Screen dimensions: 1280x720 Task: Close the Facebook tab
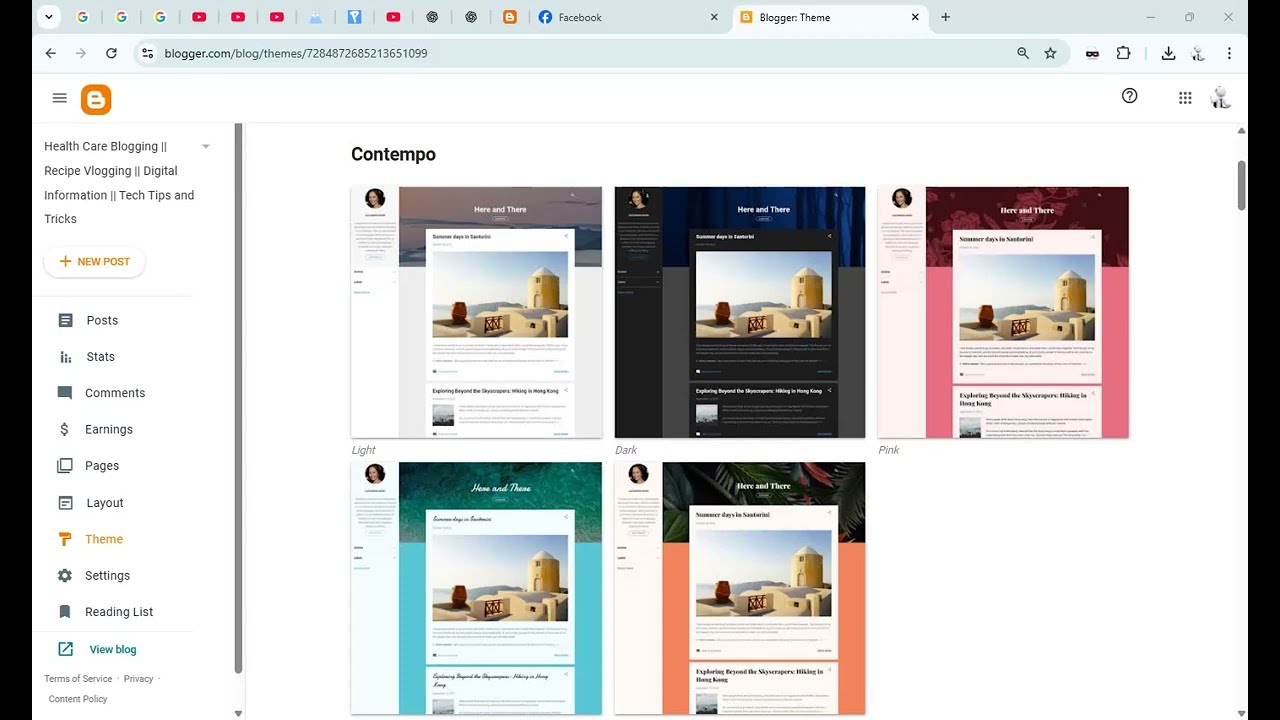coord(714,17)
